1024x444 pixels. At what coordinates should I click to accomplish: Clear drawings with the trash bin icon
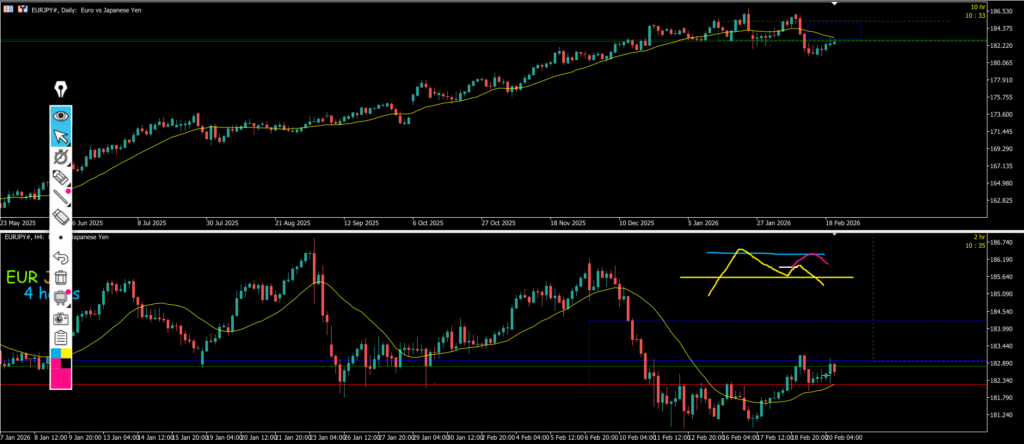click(x=60, y=277)
